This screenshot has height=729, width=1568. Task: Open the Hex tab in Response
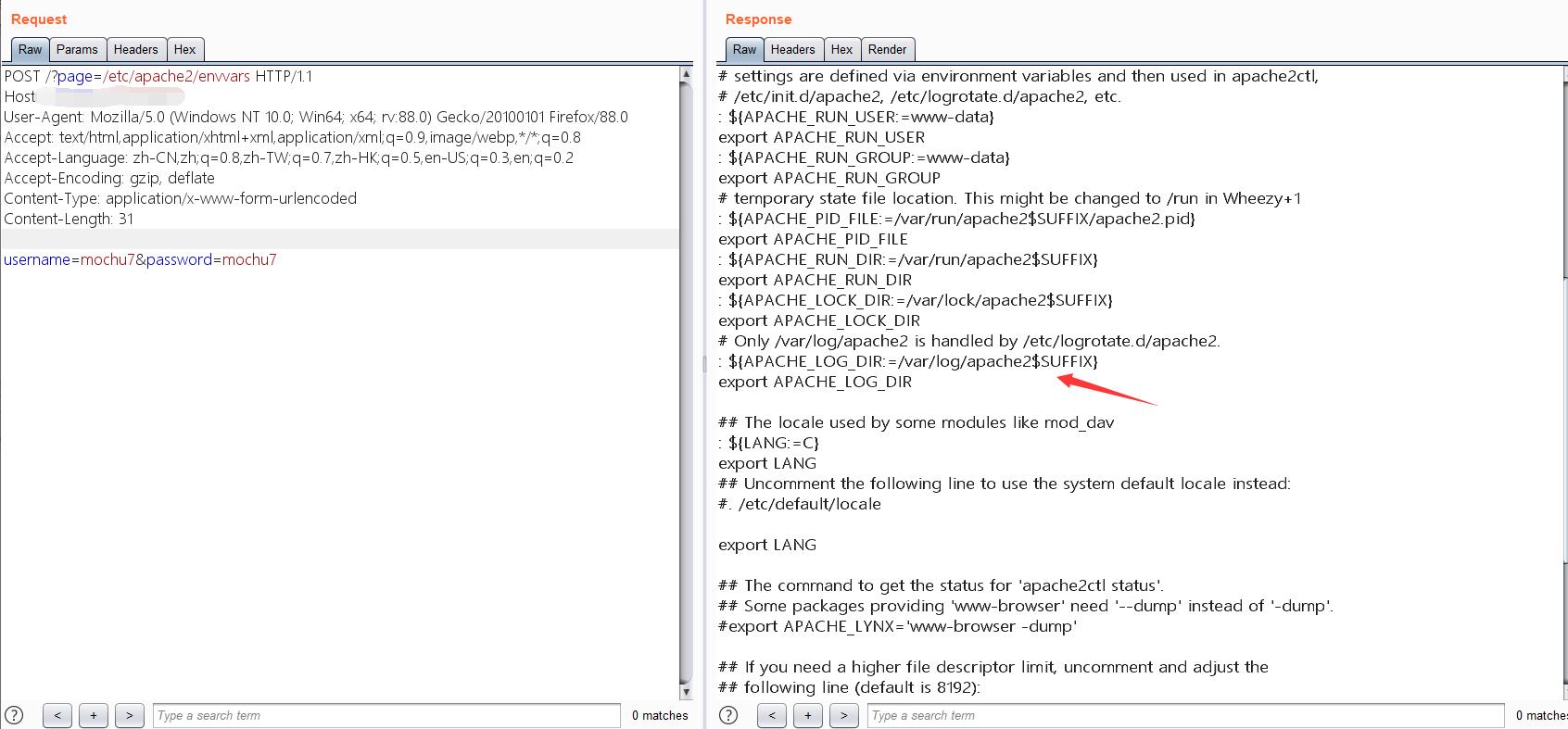click(x=842, y=49)
